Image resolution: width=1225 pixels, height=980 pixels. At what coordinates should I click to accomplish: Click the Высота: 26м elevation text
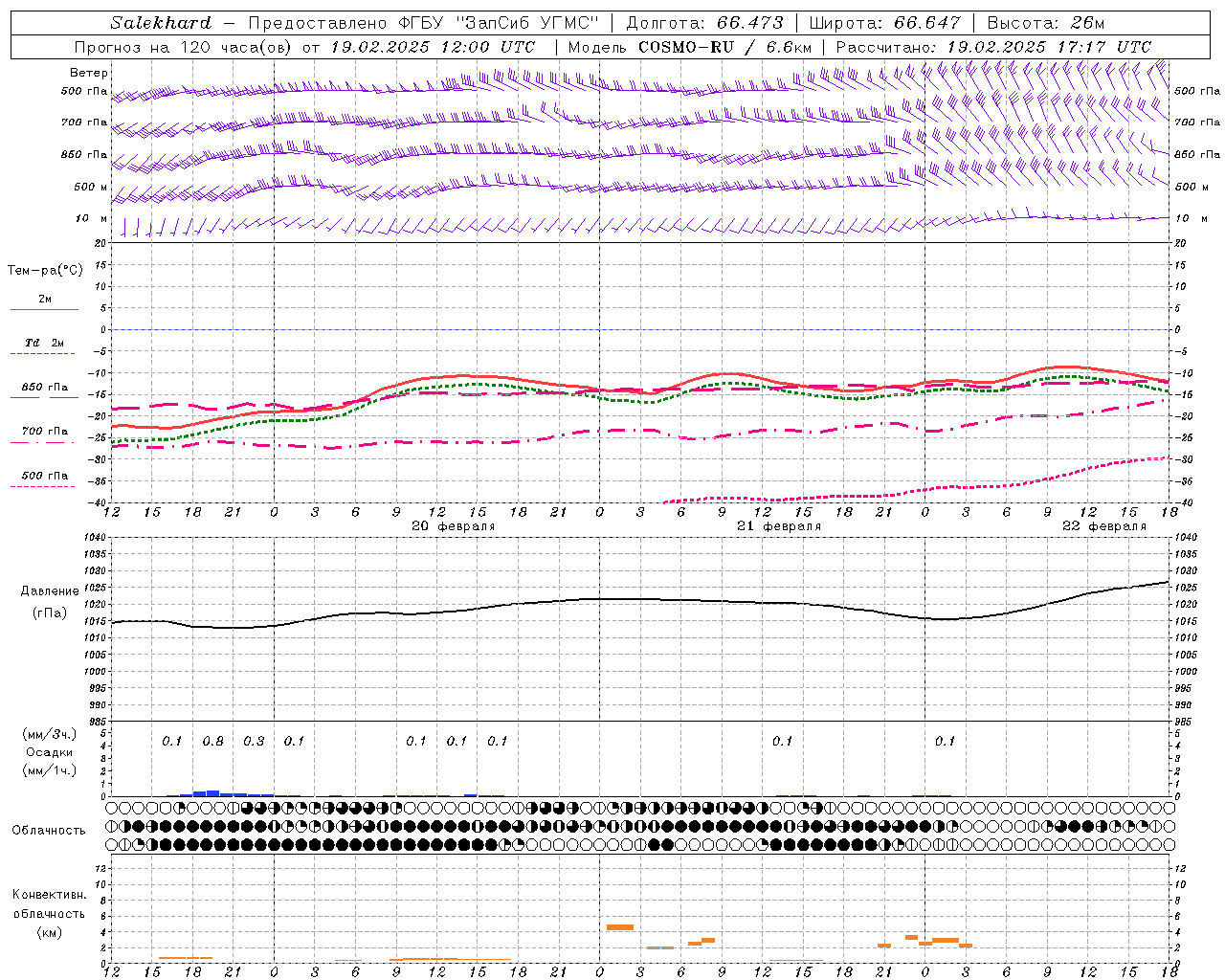pos(1046,23)
